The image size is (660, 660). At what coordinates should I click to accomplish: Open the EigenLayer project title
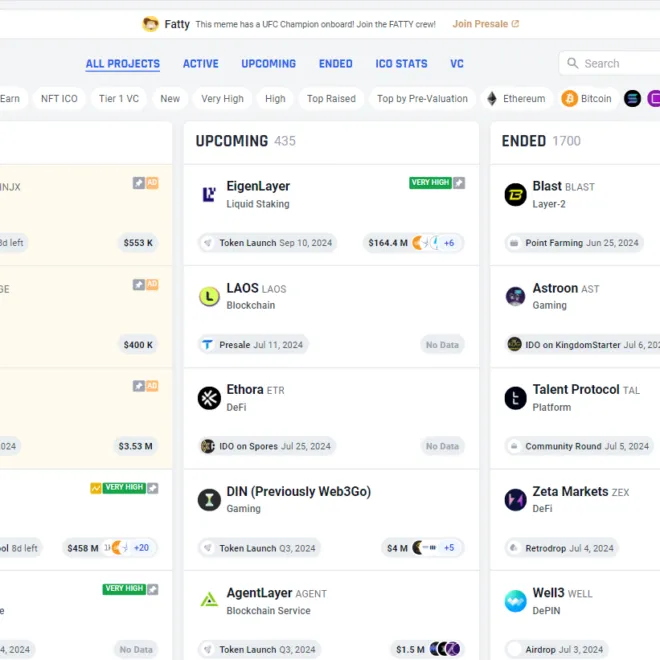258,186
